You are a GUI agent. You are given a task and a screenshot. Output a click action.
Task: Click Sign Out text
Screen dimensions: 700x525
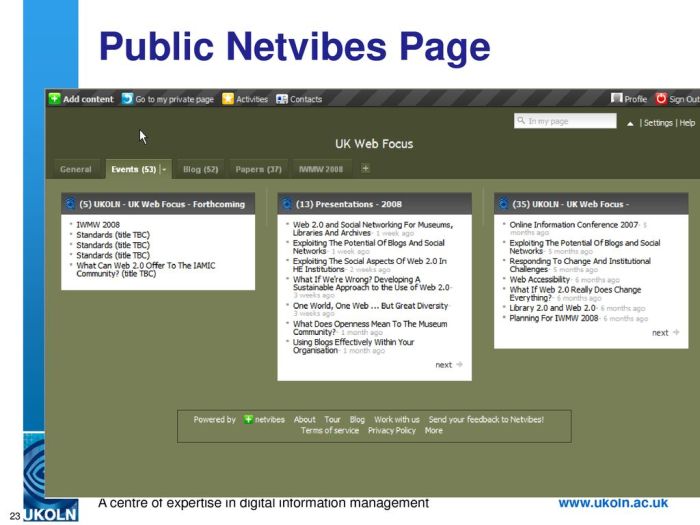coord(684,99)
